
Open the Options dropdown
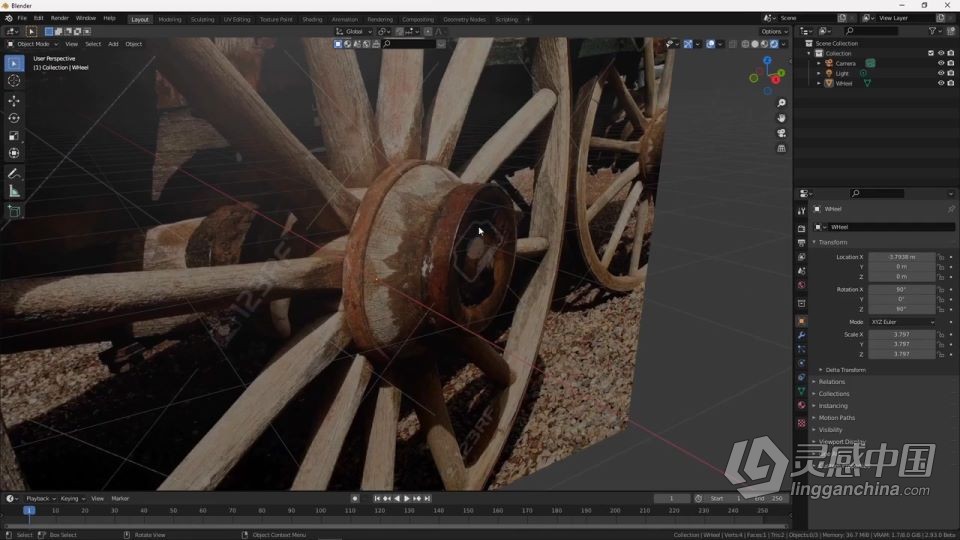[774, 31]
